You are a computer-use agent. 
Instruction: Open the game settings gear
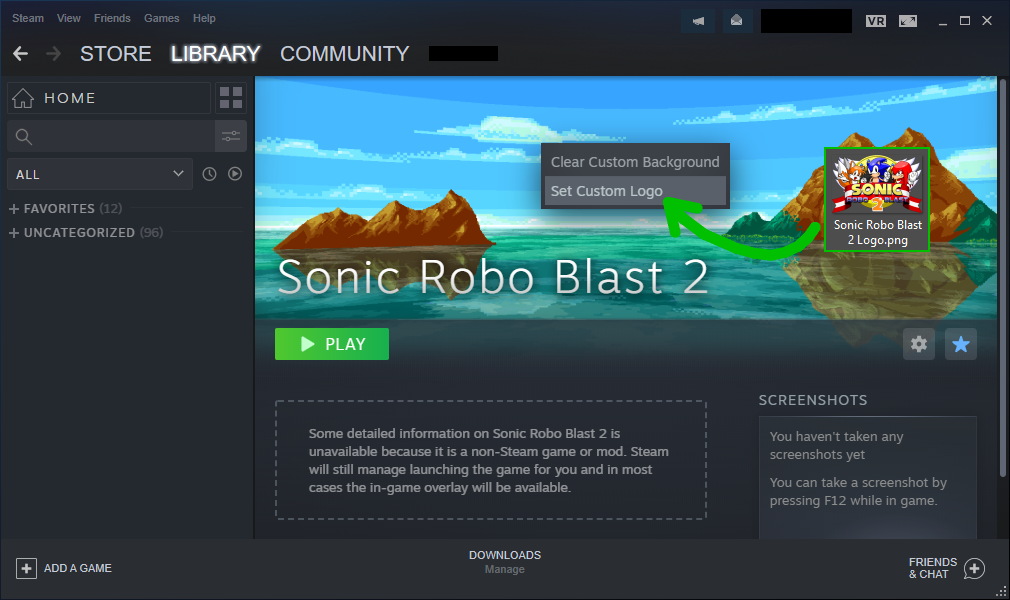(919, 344)
